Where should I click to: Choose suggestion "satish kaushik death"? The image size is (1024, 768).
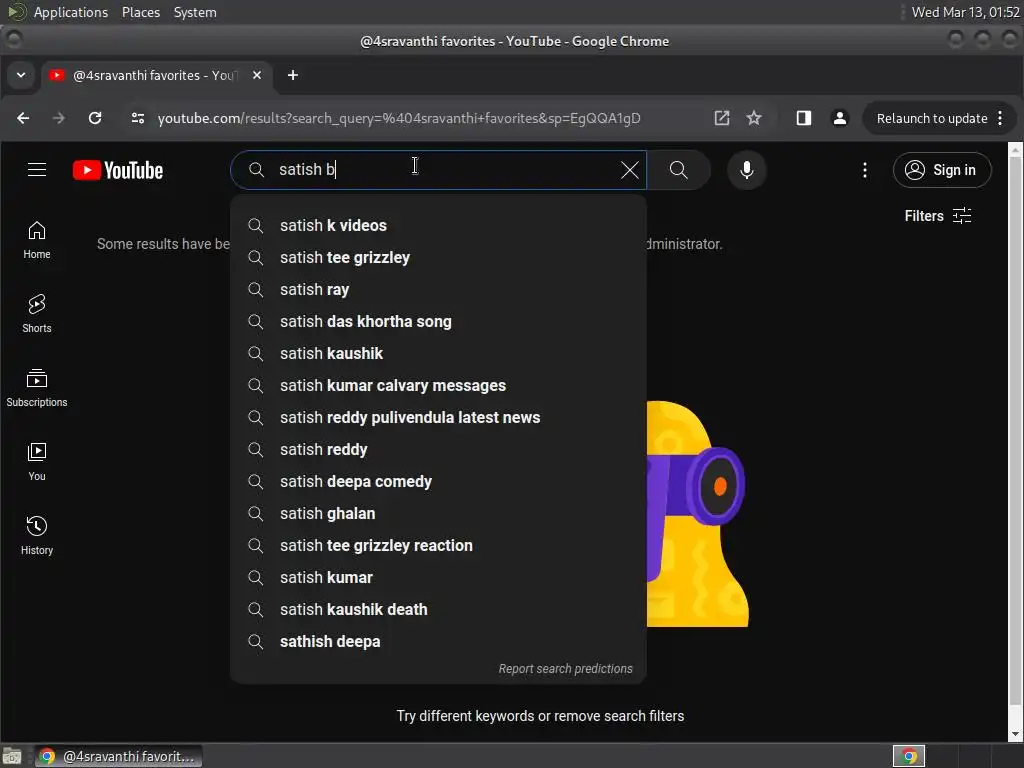(438, 609)
